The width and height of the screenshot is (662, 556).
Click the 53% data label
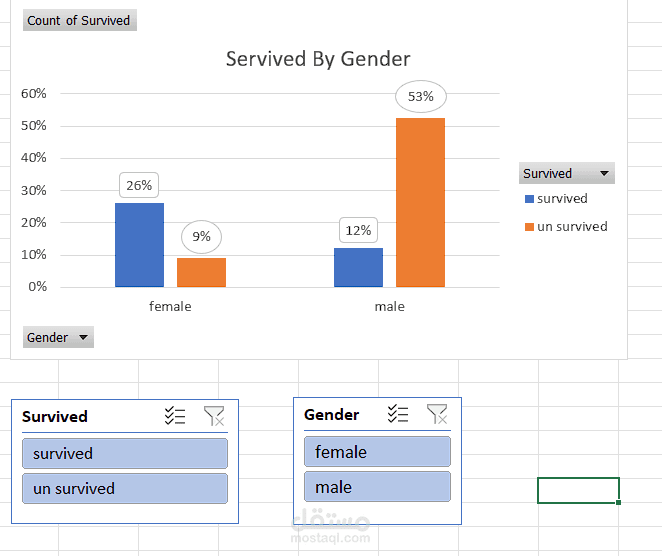pyautogui.click(x=420, y=97)
